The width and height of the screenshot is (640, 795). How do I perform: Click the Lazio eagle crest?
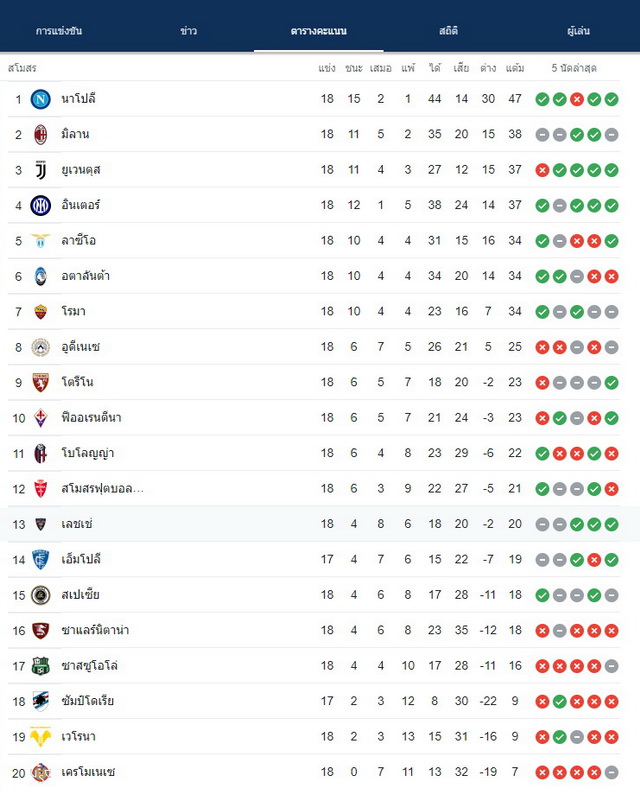41,240
